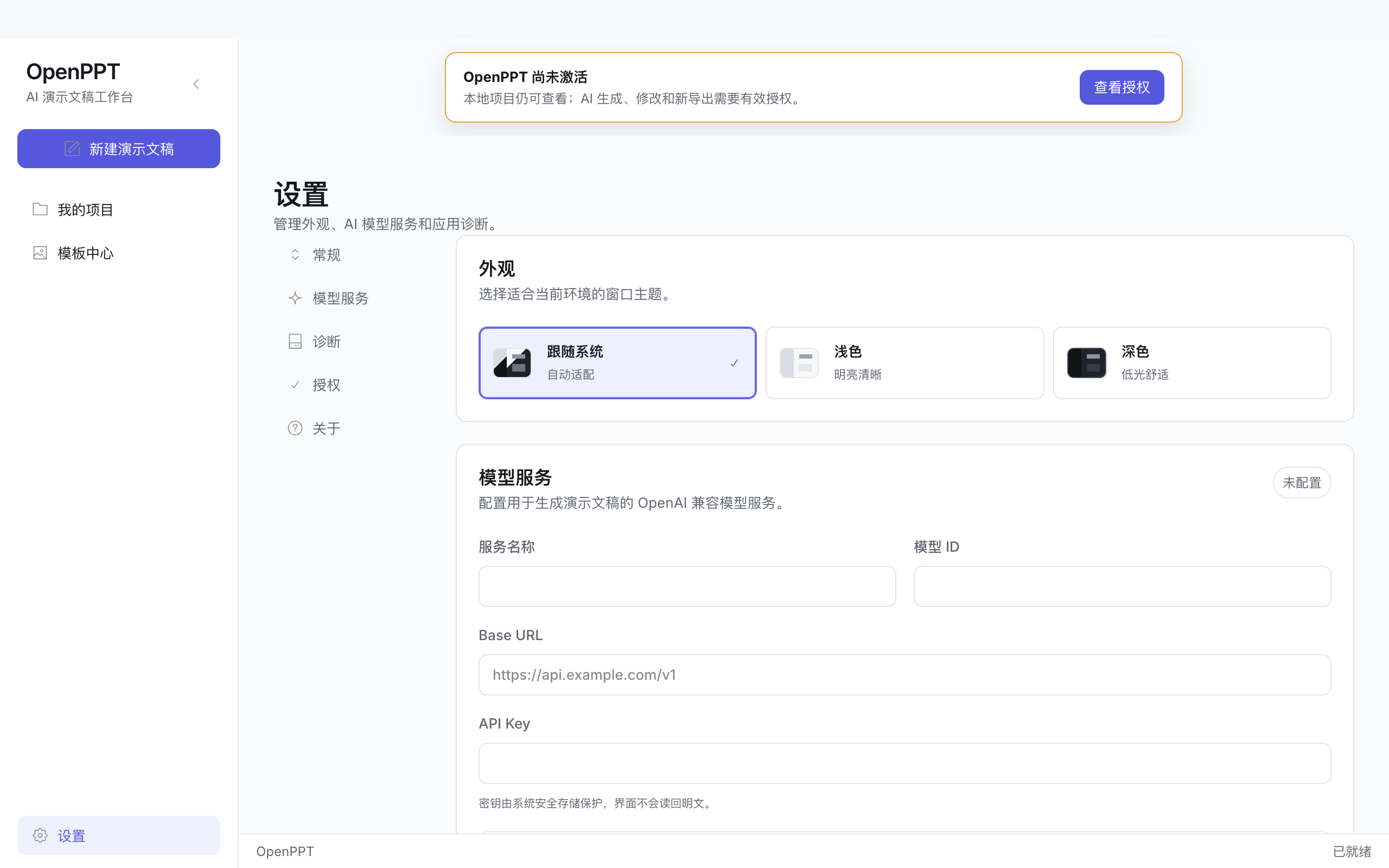This screenshot has width=1389, height=868.
Task: Click the up-down arrows icon beside 常规
Action: coord(295,254)
